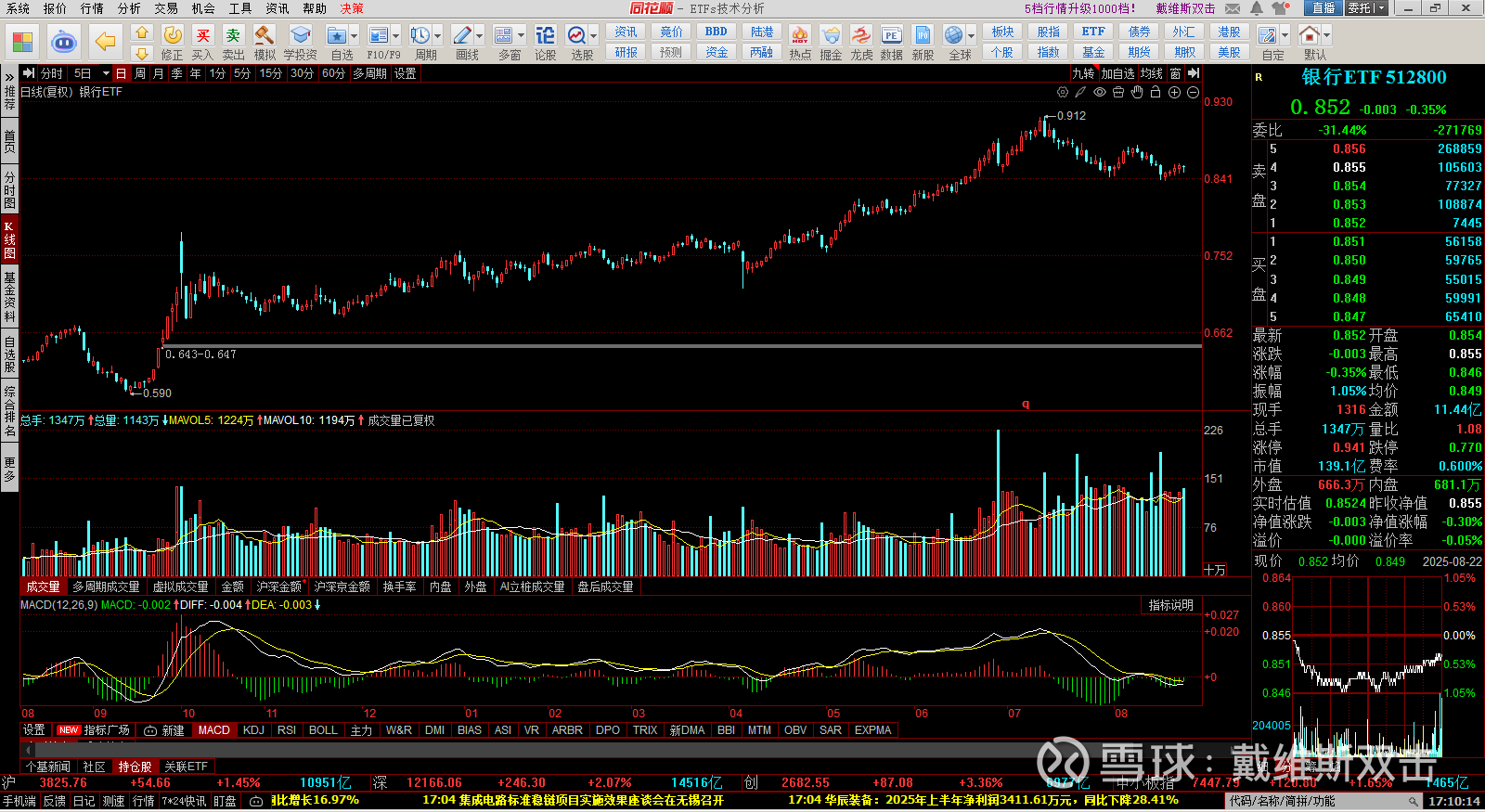
Task: Expand the F10/F9 dropdown arrow
Action: click(x=396, y=36)
